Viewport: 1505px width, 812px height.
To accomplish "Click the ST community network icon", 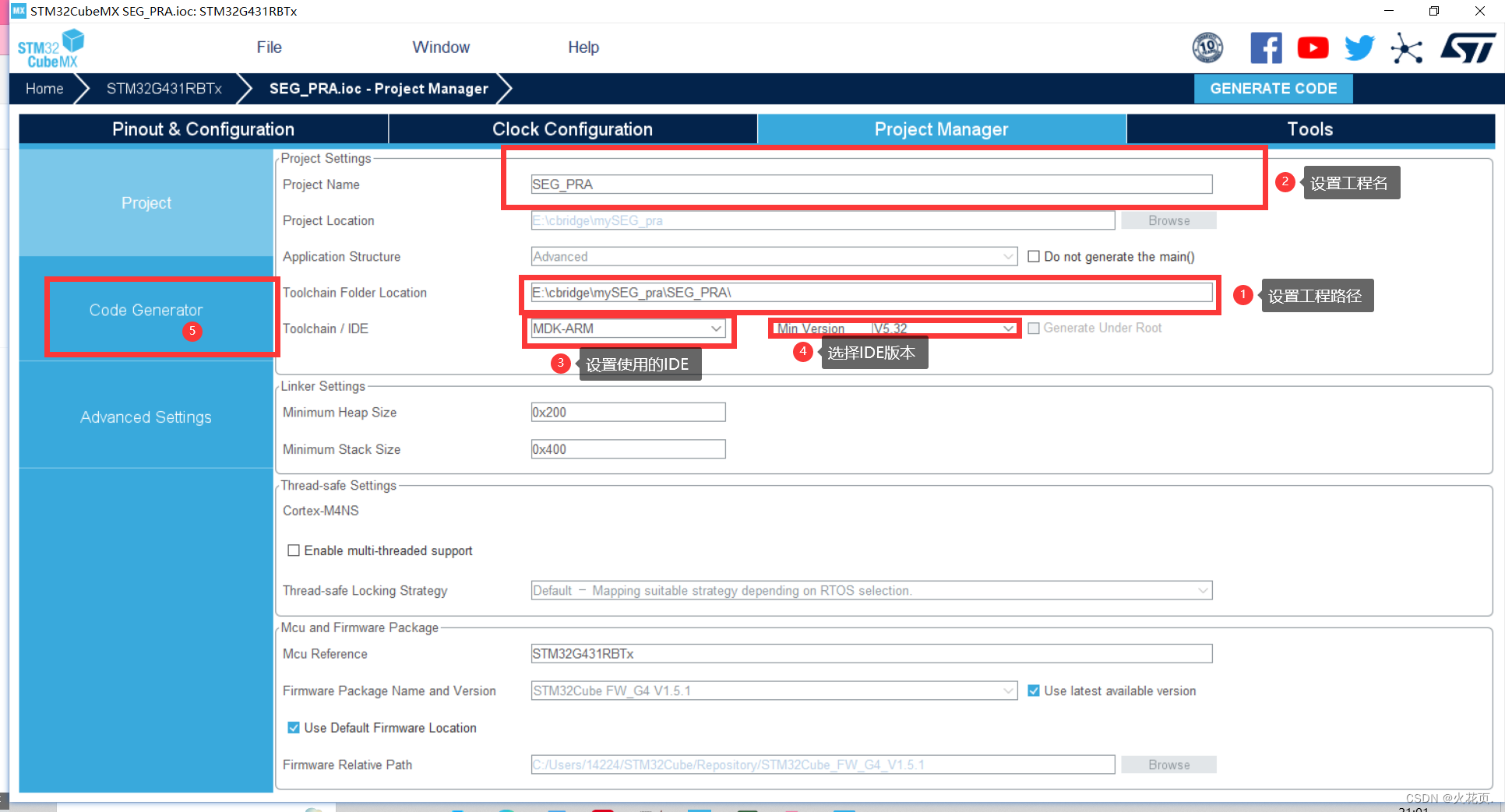I will 1407,47.
